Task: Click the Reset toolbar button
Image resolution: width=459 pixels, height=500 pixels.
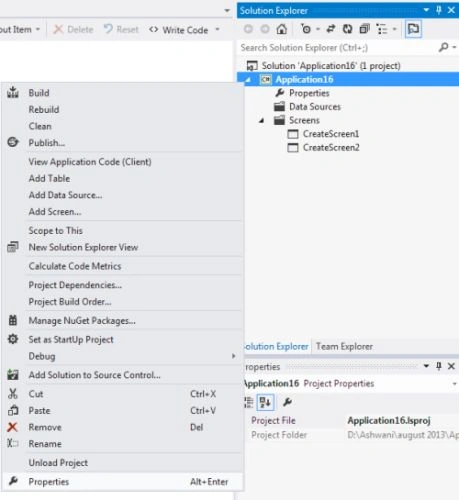Action: point(121,30)
